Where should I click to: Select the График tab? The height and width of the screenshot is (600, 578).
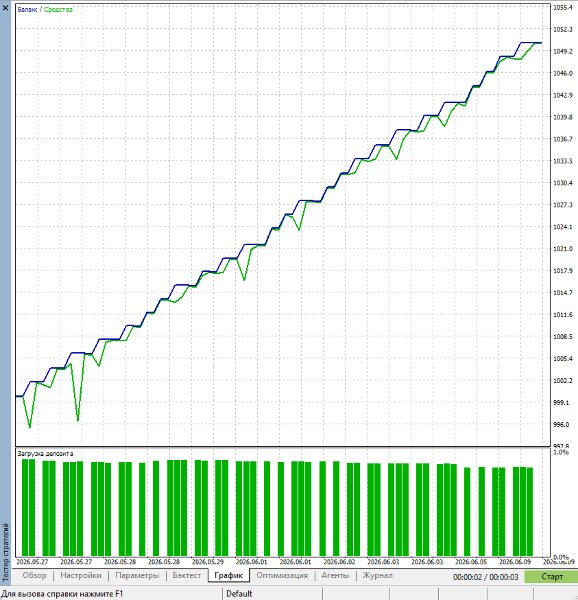pos(228,575)
